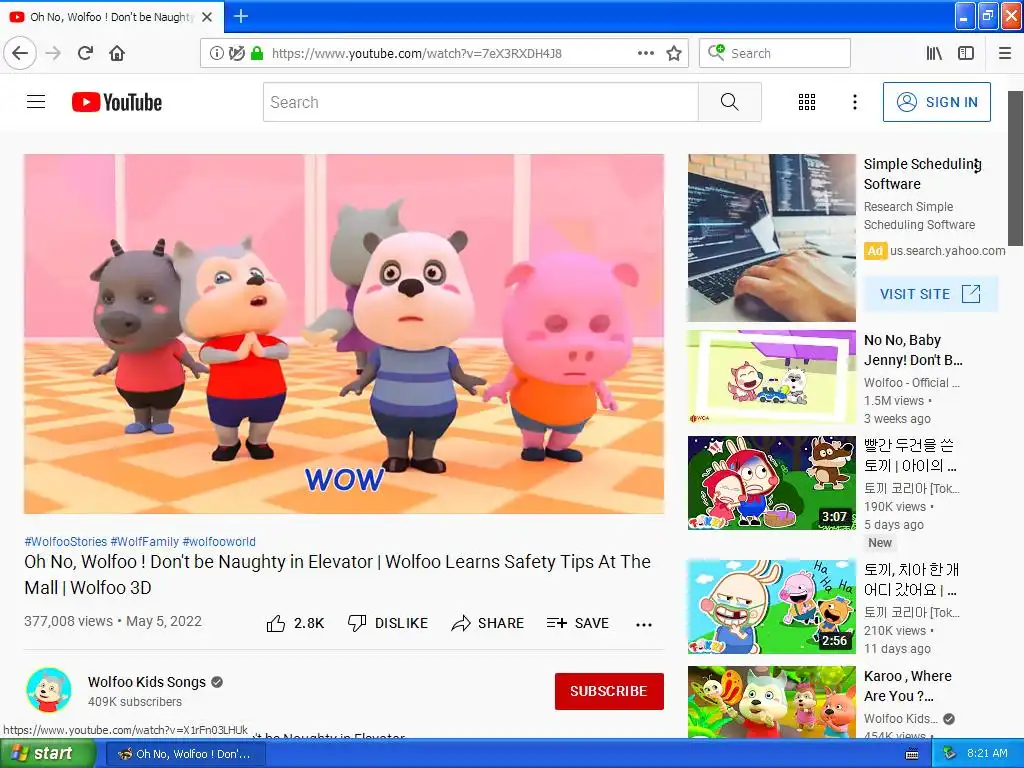Bookmark this page with the star
The image size is (1024, 768).
[674, 53]
